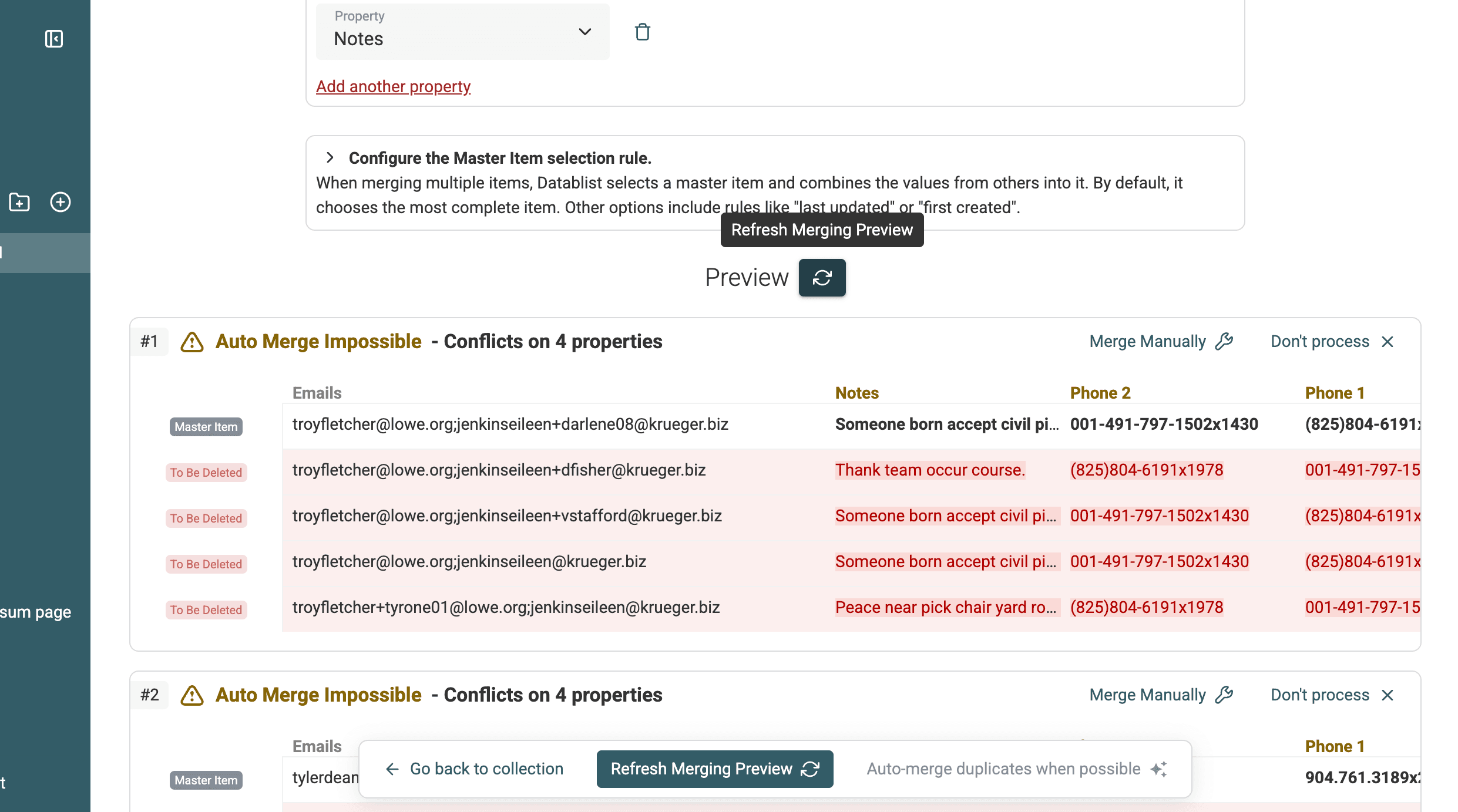Collapse the left sidebar panel
Viewport: 1458px width, 812px height.
(x=53, y=39)
